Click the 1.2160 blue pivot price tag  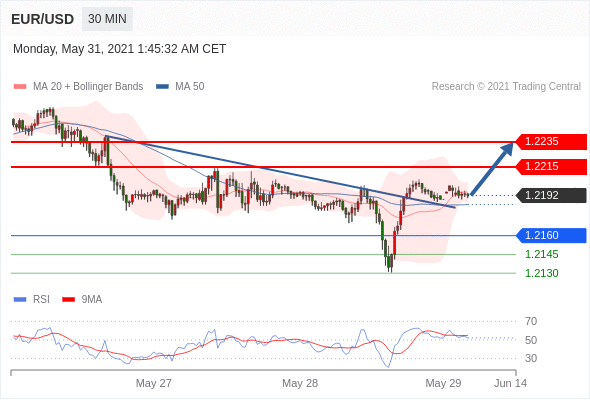click(x=551, y=235)
